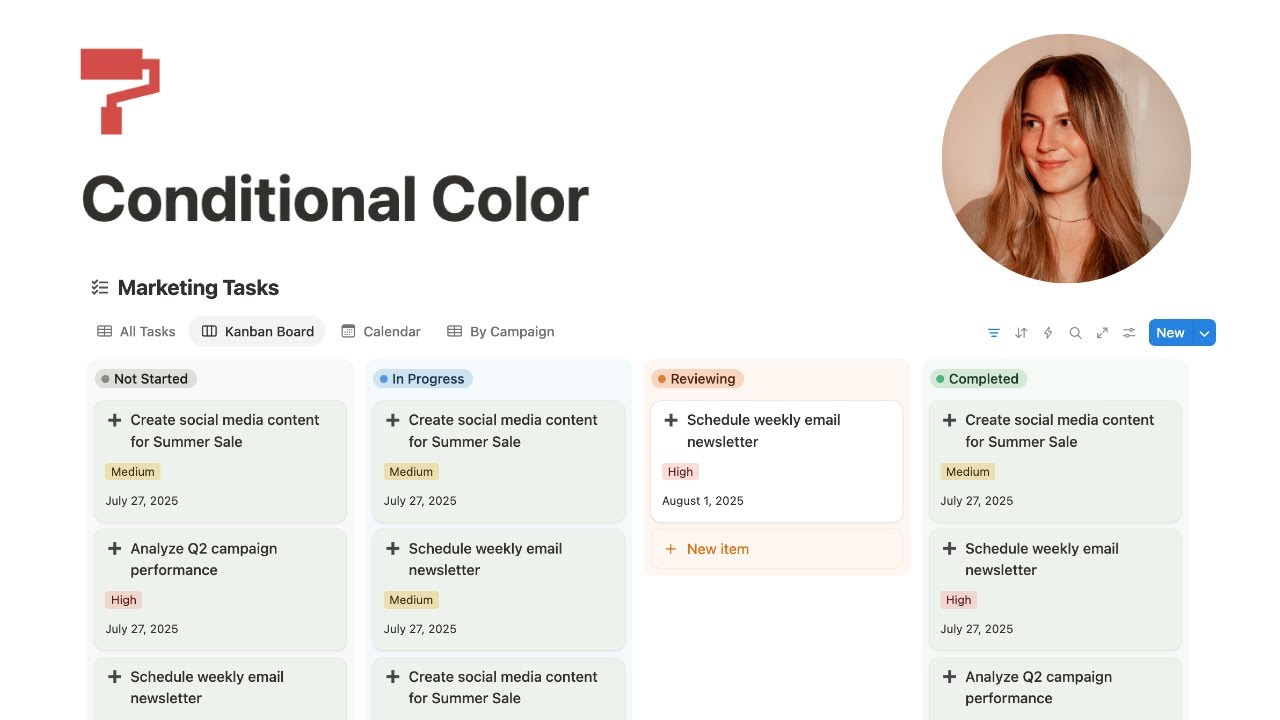1280x720 pixels.
Task: Click July 27, 2025 on first In Progress card
Action: pos(420,501)
